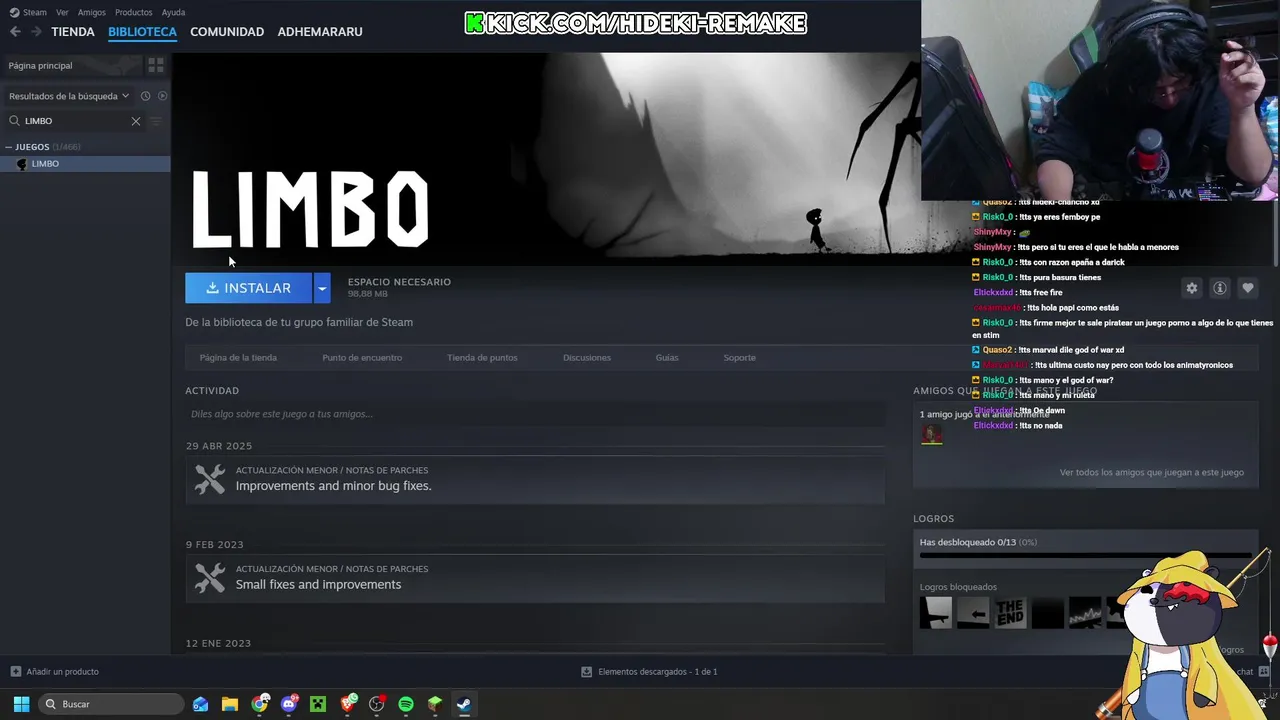Open second locked achievement with arrow icon
Image resolution: width=1280 pixels, height=720 pixels.
[x=973, y=612]
